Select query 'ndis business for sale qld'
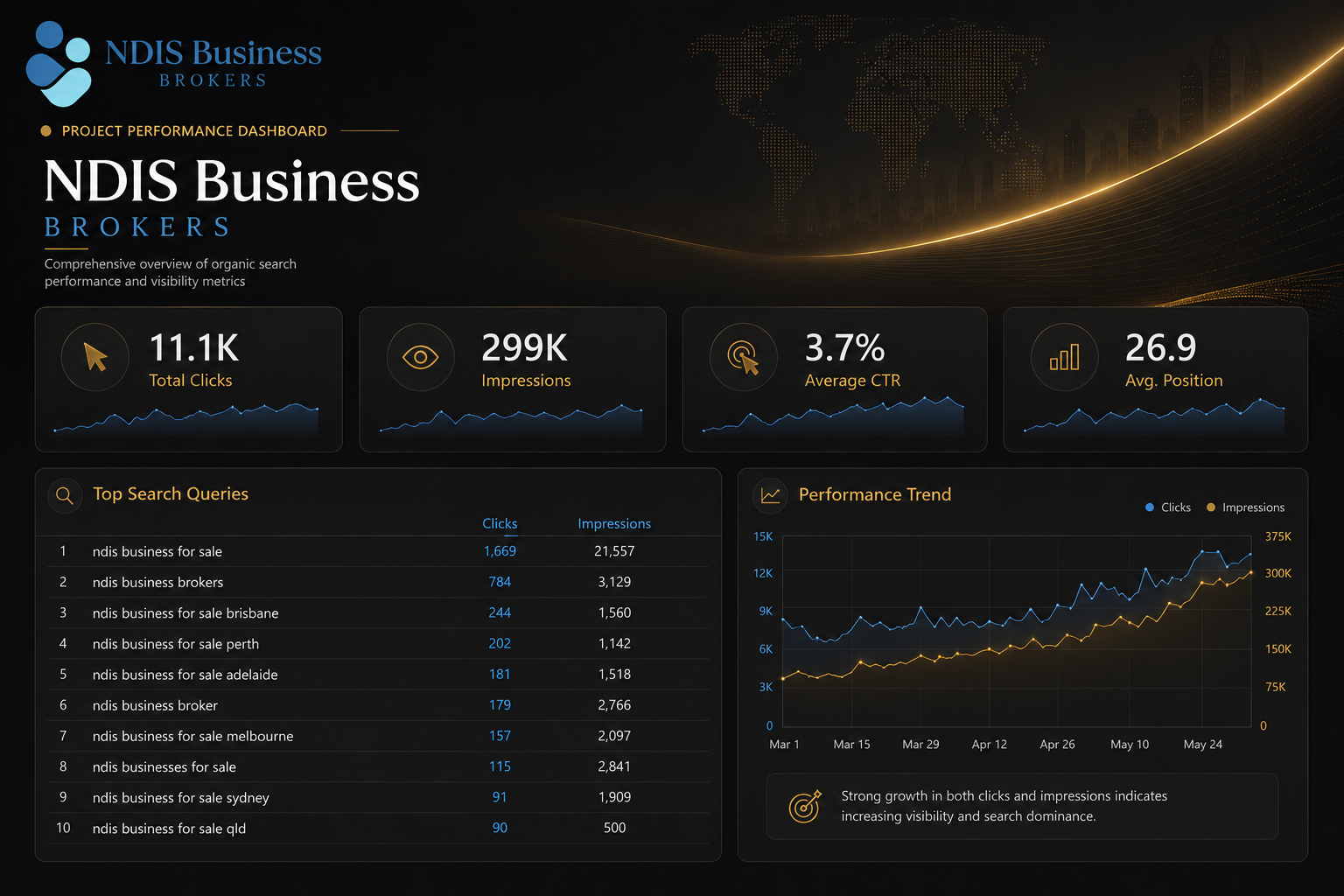1344x896 pixels. point(169,829)
